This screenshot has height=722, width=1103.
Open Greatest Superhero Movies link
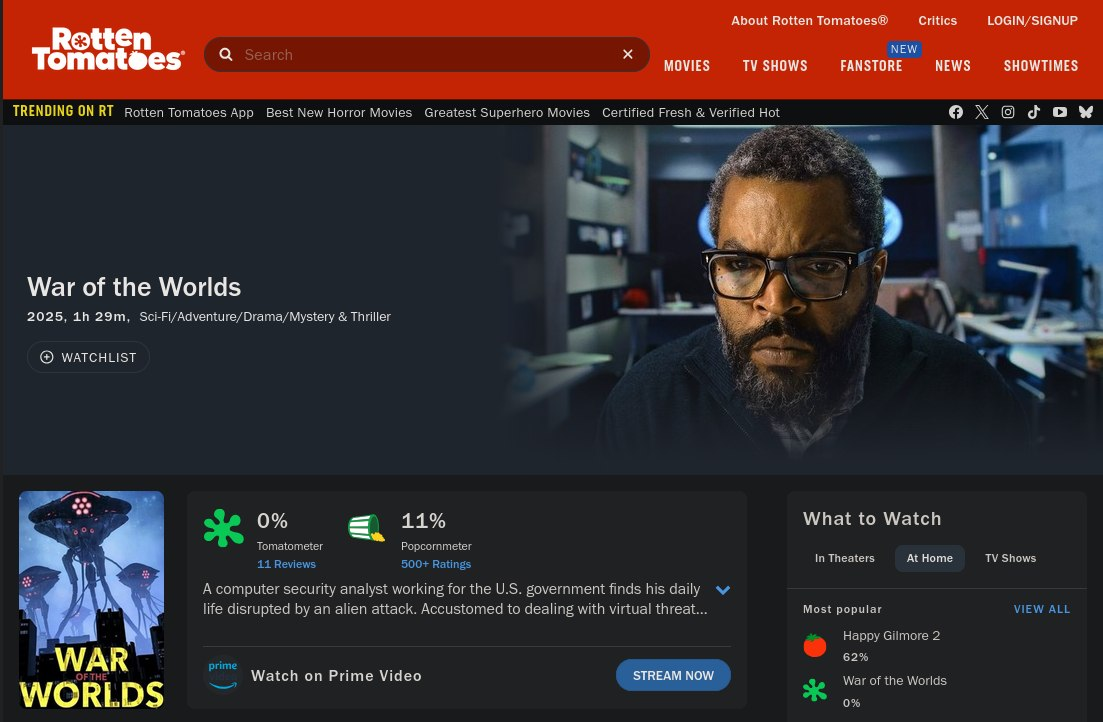click(x=506, y=113)
